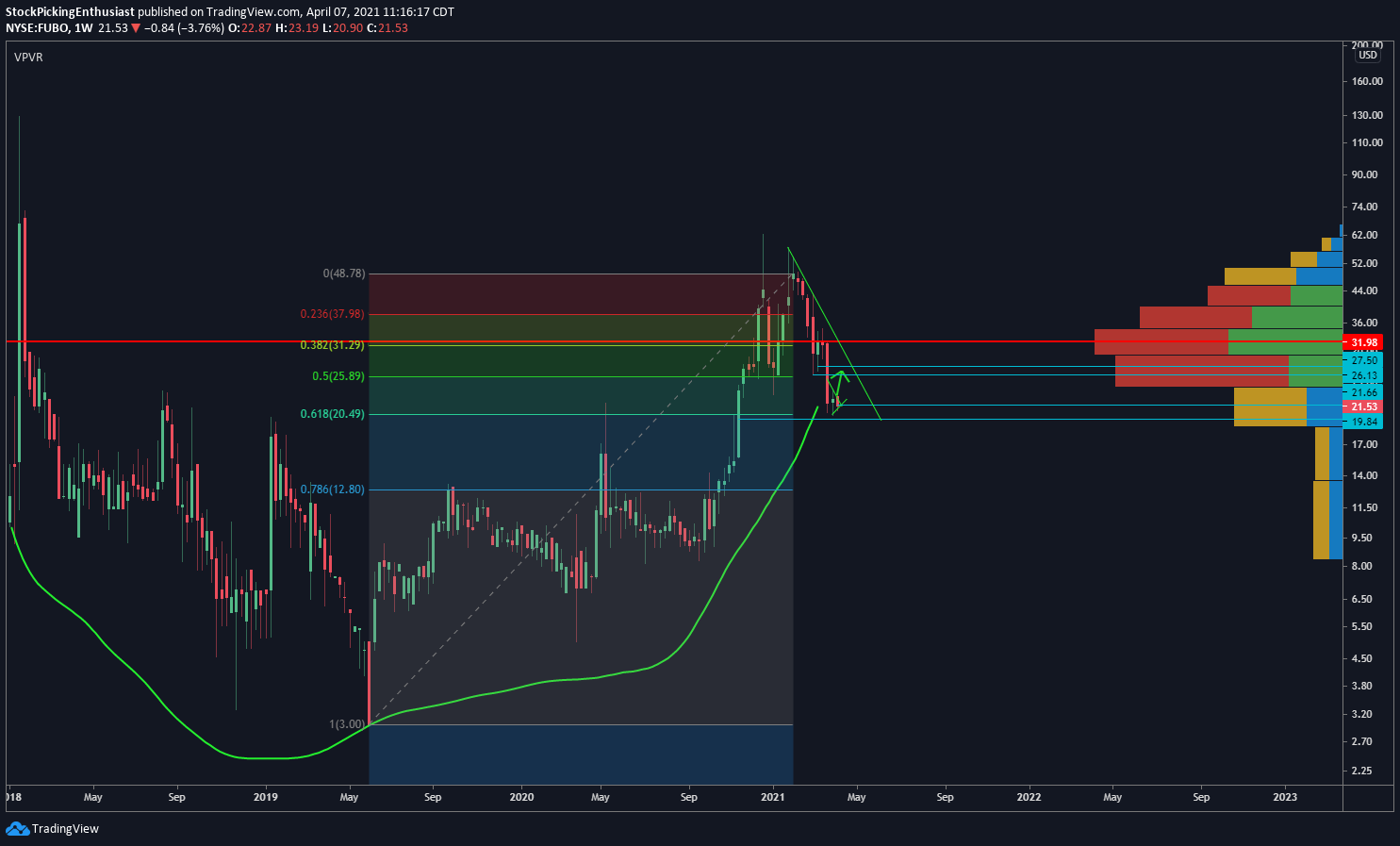Click the −0.84 (−3.76%) change value
The height and width of the screenshot is (846, 1400).
click(185, 28)
